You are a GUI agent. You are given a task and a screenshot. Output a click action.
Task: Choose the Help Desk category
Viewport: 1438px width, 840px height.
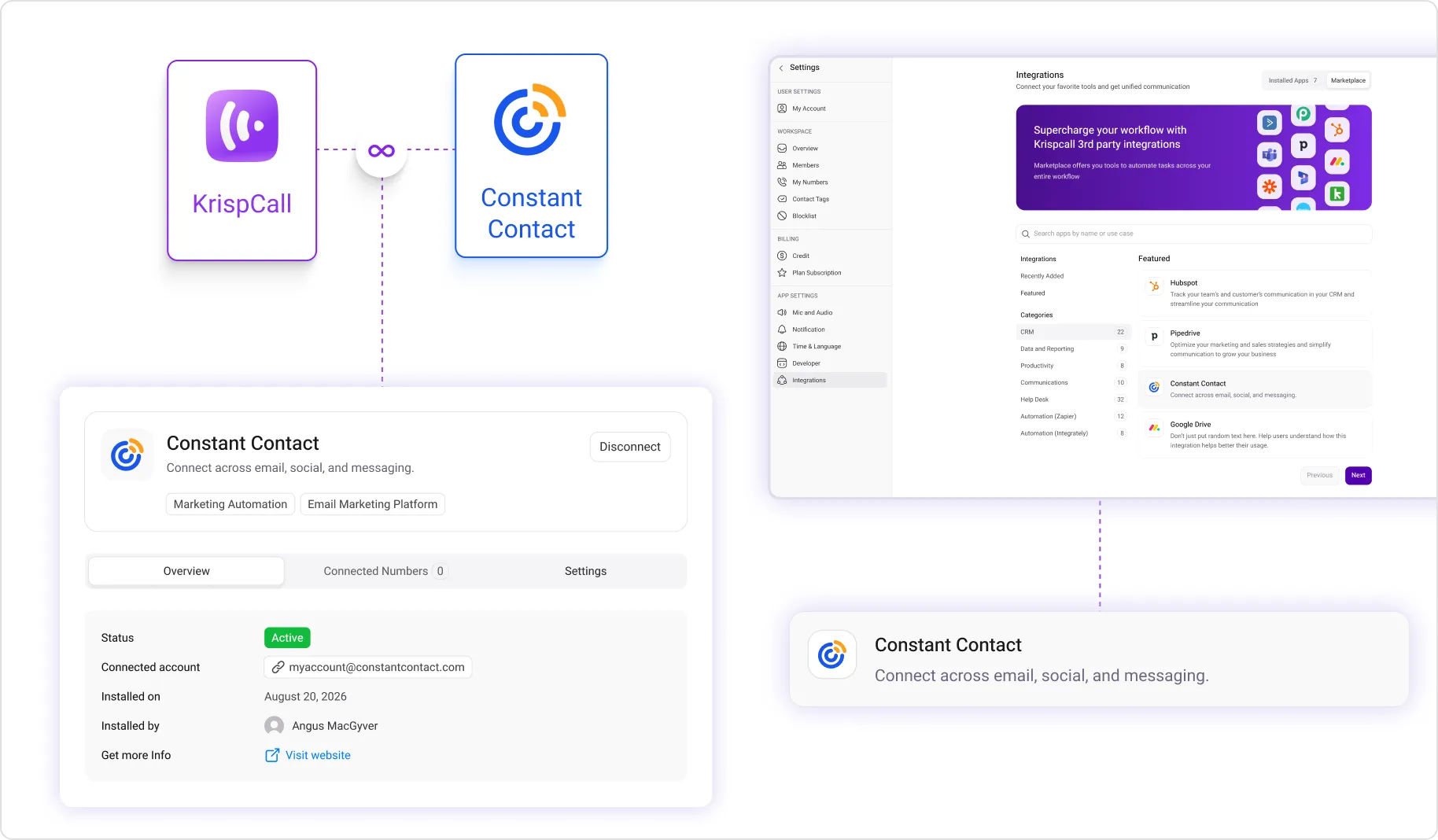(x=1073, y=400)
